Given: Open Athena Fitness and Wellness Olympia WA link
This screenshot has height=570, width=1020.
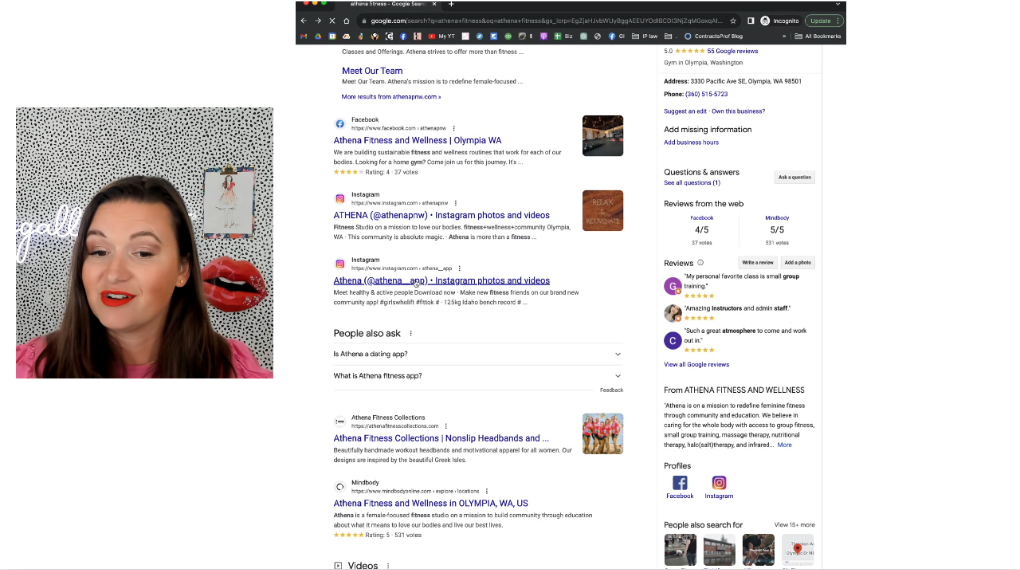Looking at the screenshot, I should tap(417, 141).
